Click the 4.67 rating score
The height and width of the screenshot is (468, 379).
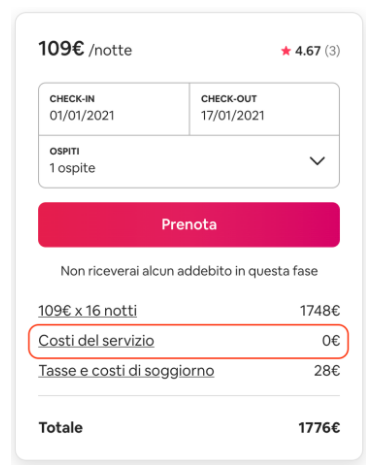point(308,51)
